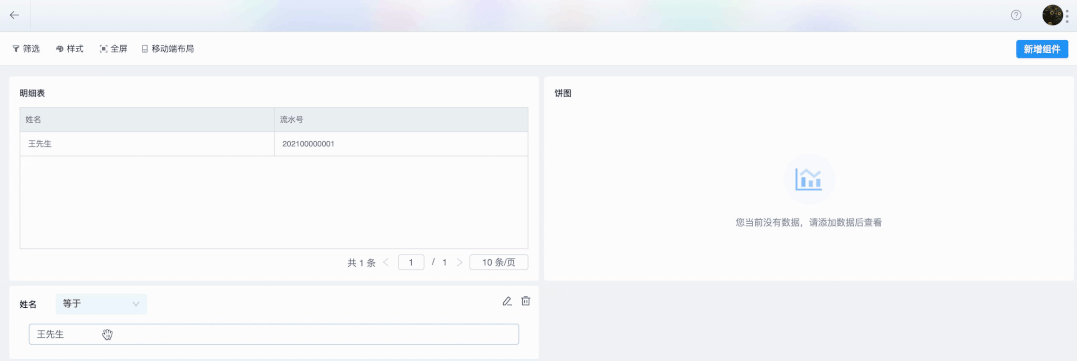Open the 10 条/页 page size selector
The width and height of the screenshot is (1077, 361).
[x=499, y=262]
